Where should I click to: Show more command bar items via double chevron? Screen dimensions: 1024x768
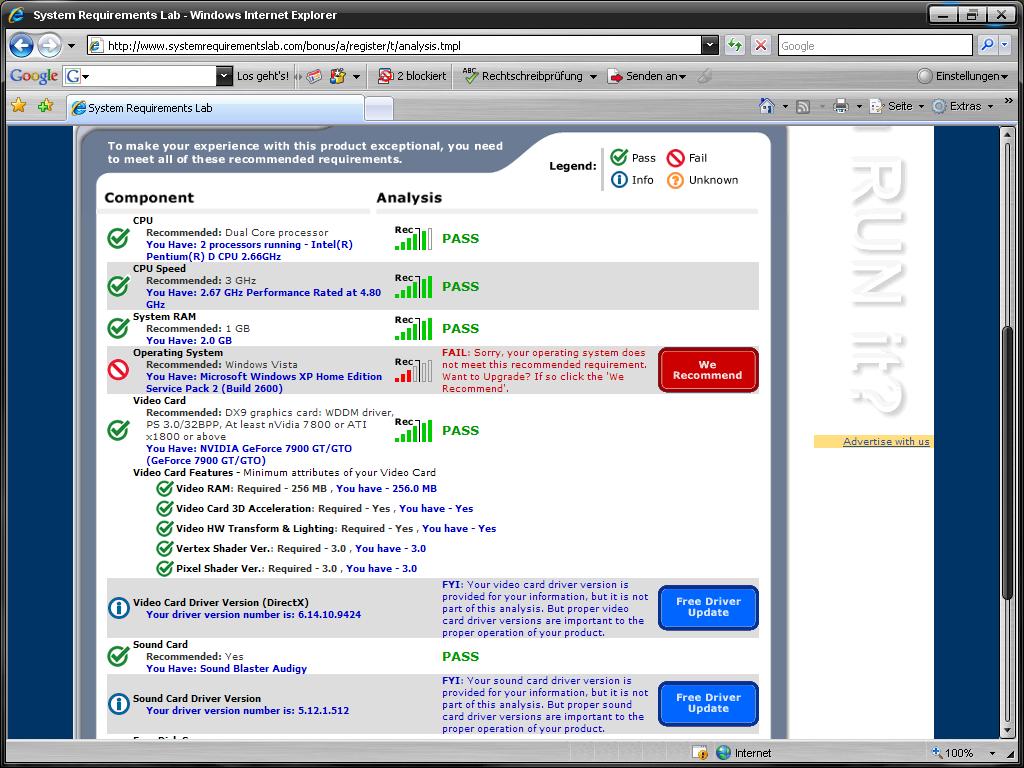point(1008,101)
